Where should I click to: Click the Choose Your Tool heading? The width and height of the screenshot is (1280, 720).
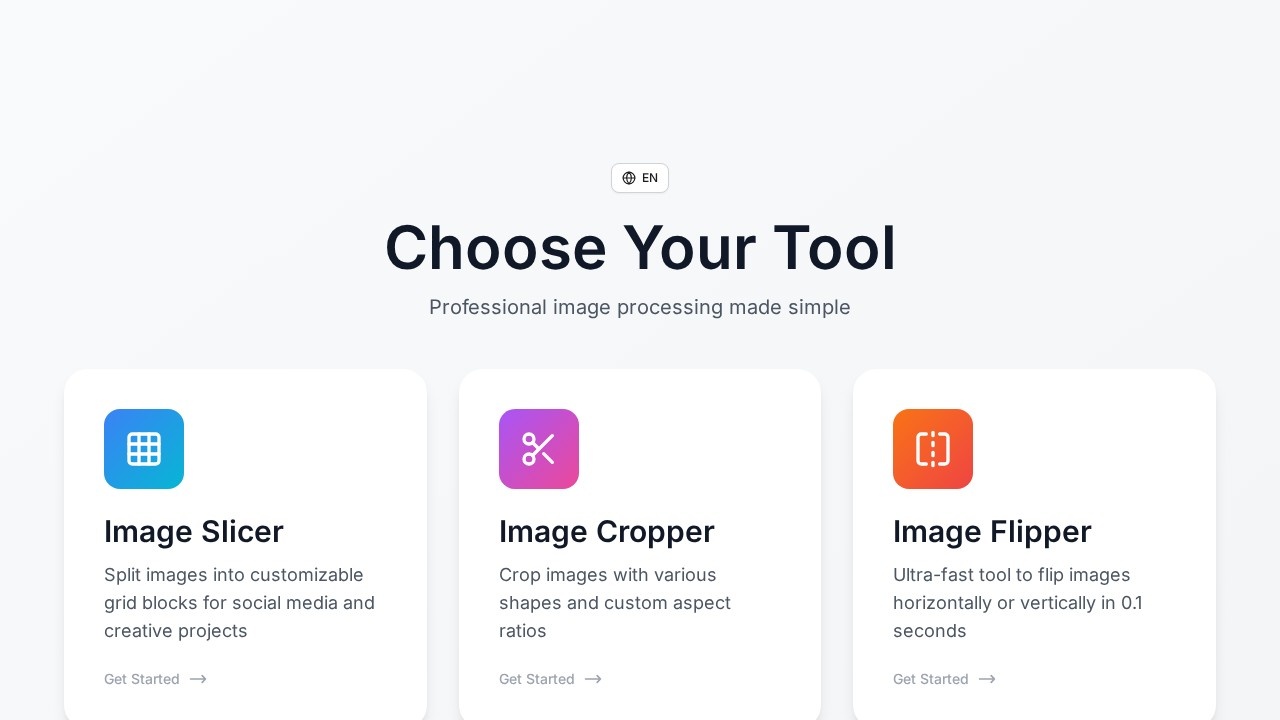click(640, 248)
